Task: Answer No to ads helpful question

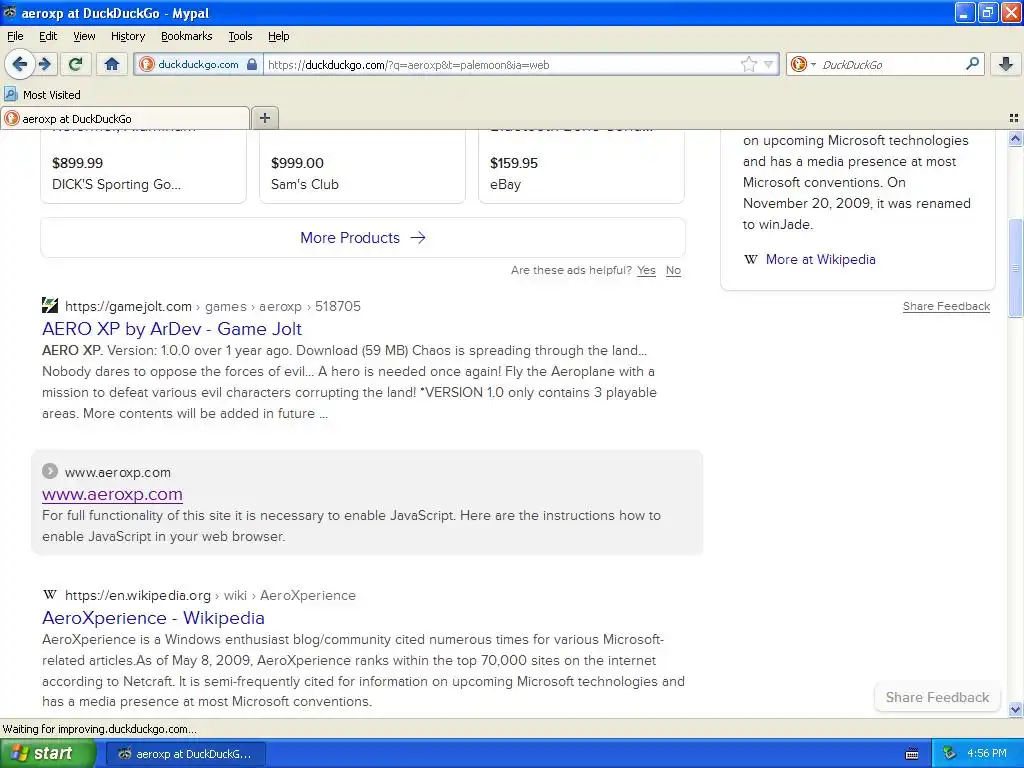Action: 673,270
